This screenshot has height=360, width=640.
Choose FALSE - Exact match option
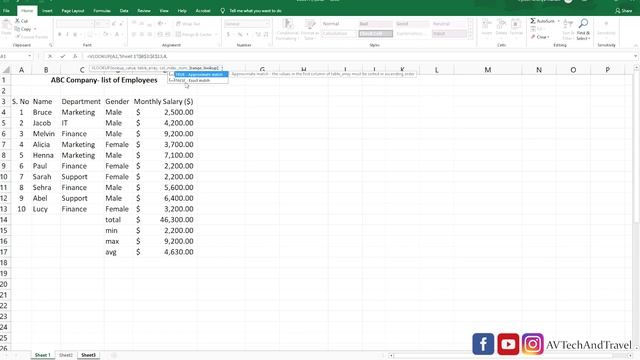[x=198, y=80]
